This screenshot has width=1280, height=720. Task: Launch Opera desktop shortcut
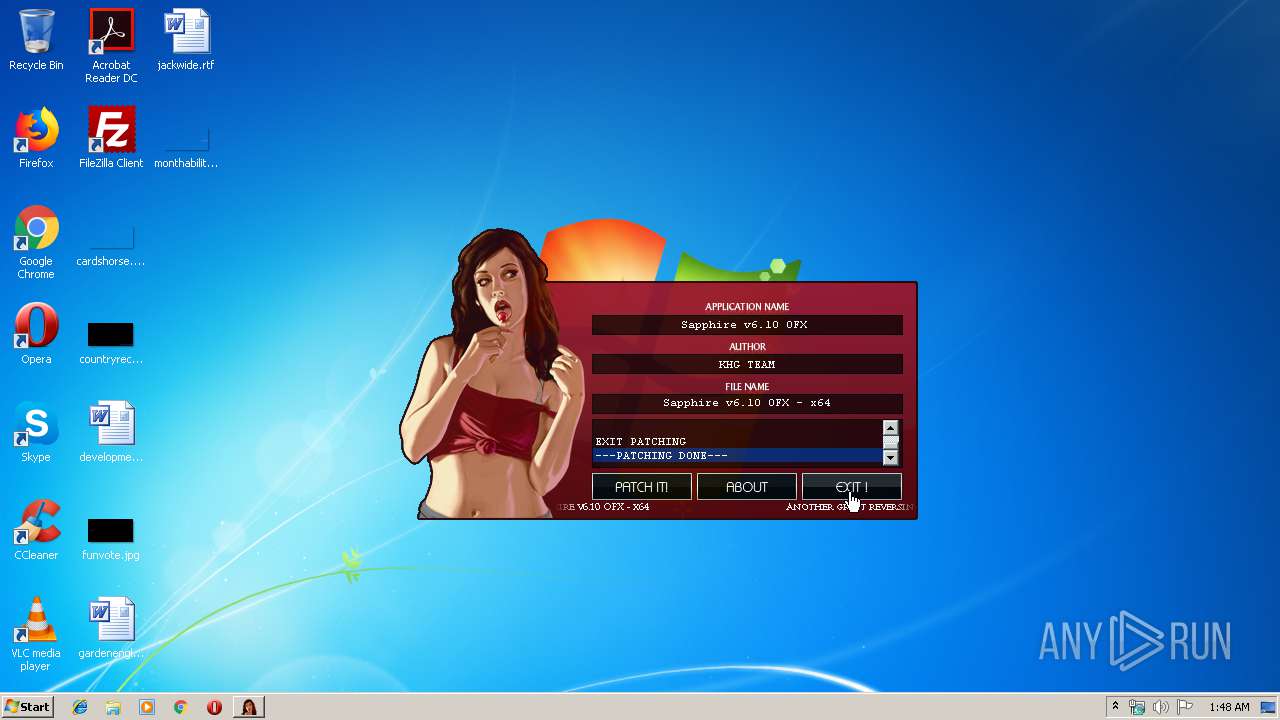click(36, 334)
